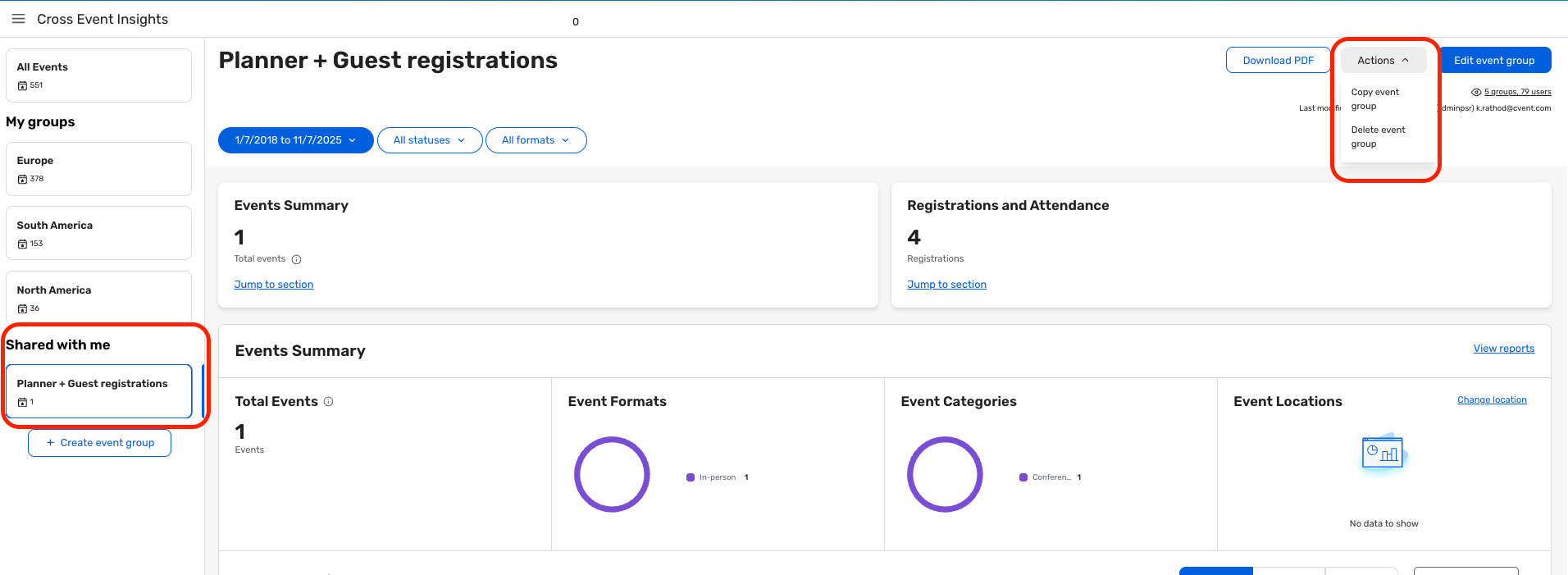Collapse the Actions menu

pos(1383,61)
